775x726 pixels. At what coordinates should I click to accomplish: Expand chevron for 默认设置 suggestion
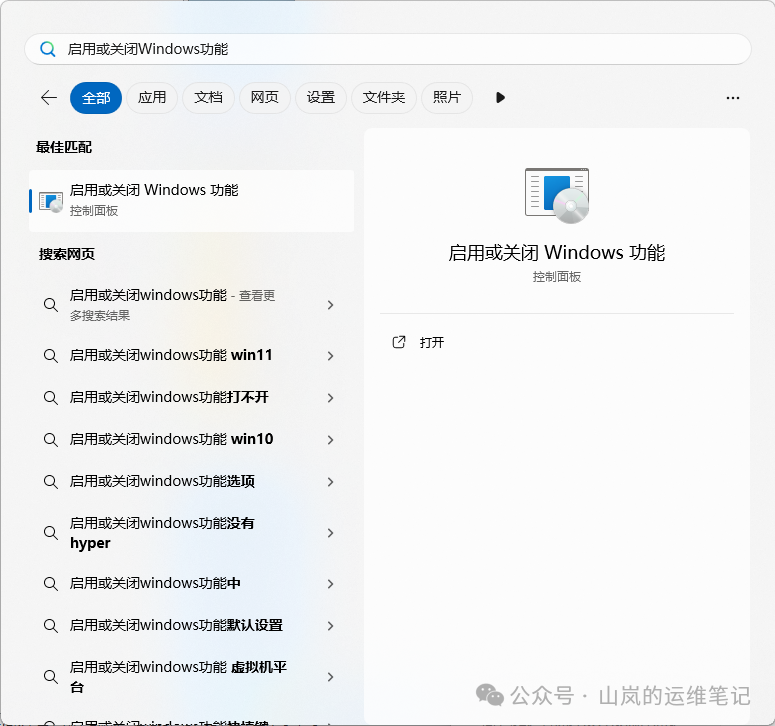click(331, 626)
